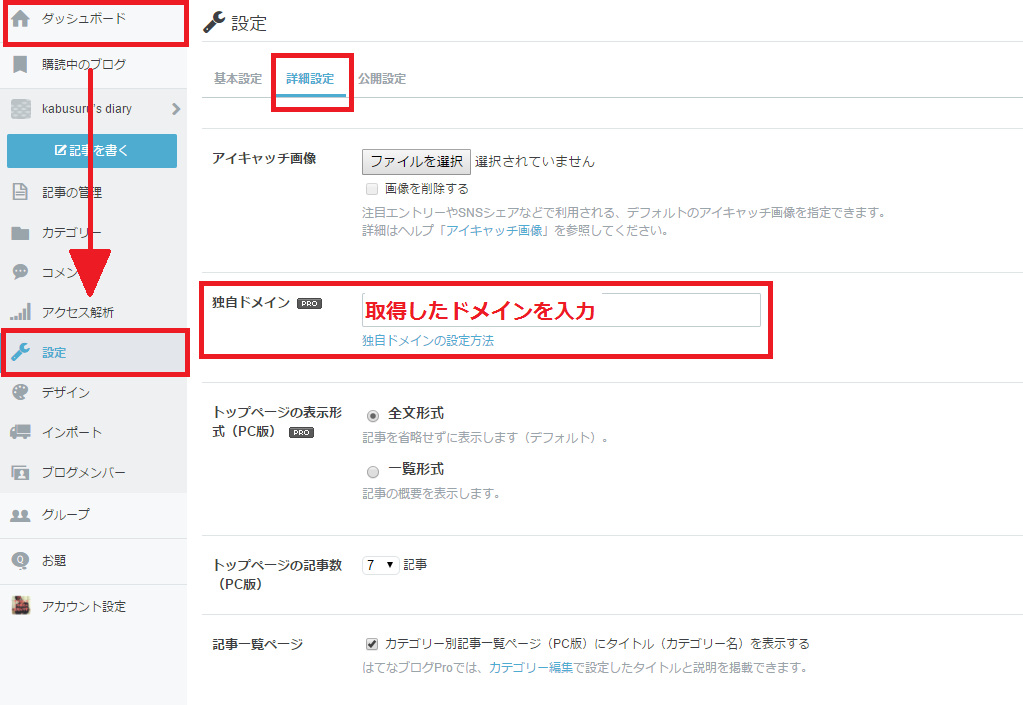Switch to the 公開設定 tab

tap(382, 79)
